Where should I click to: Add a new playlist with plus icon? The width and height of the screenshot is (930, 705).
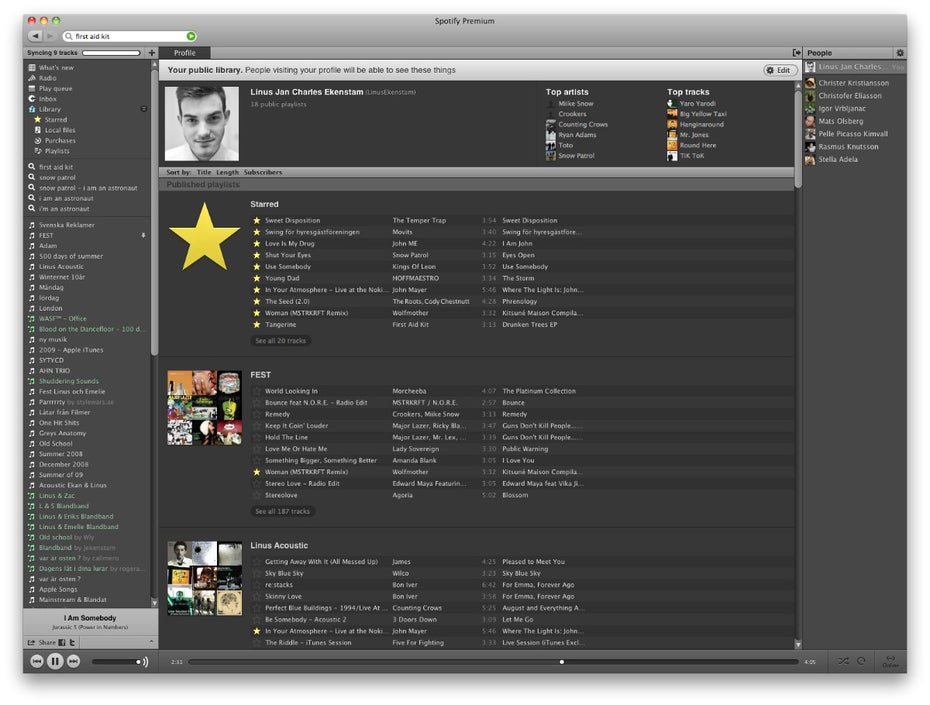point(152,53)
